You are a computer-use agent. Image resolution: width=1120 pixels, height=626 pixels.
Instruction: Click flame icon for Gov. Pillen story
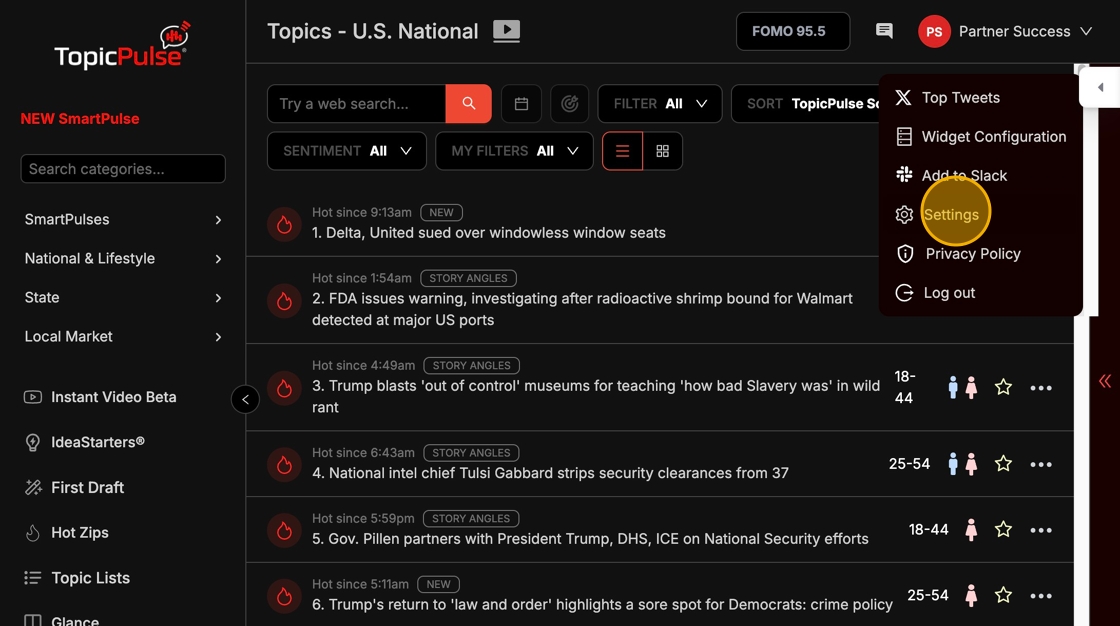pyautogui.click(x=284, y=530)
